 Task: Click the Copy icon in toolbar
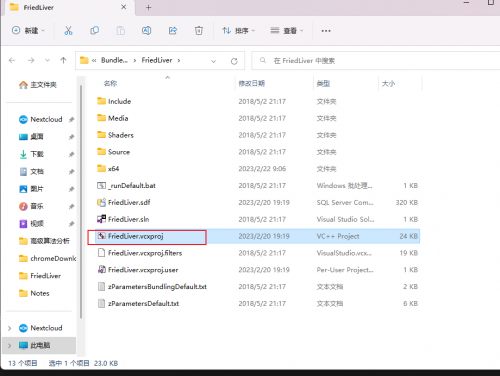tap(94, 31)
